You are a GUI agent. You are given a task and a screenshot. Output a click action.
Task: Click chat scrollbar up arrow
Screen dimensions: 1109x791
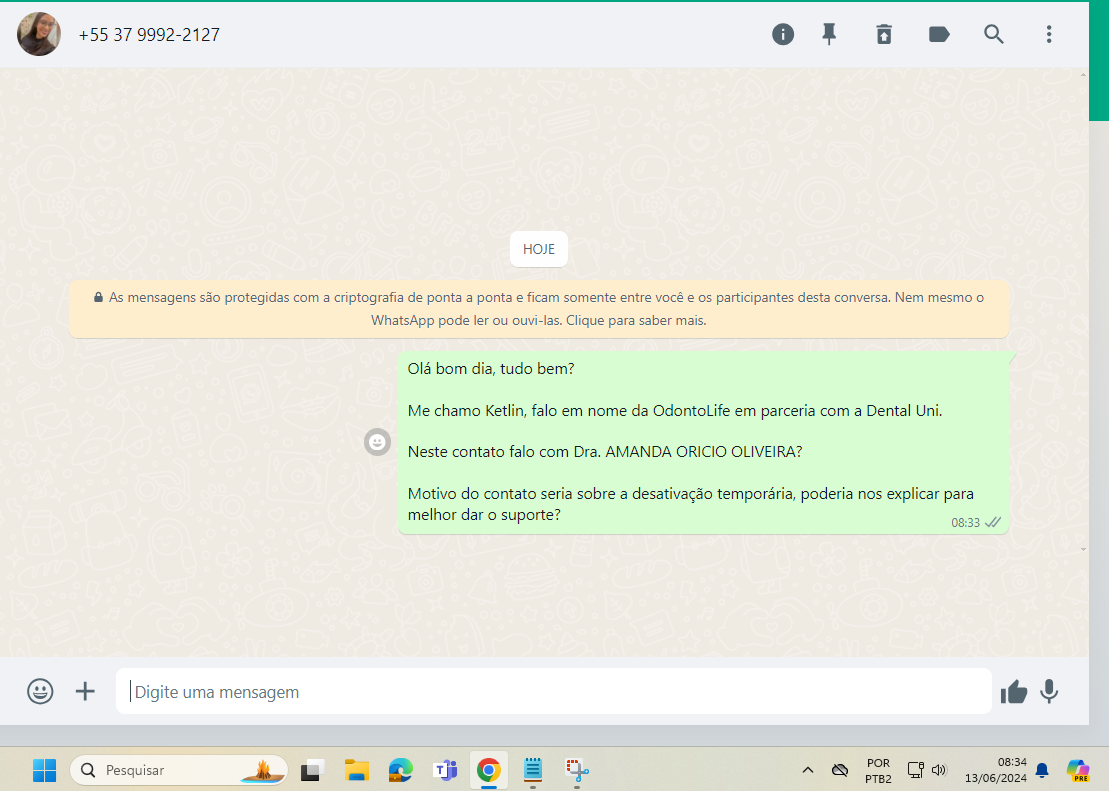point(1084,74)
